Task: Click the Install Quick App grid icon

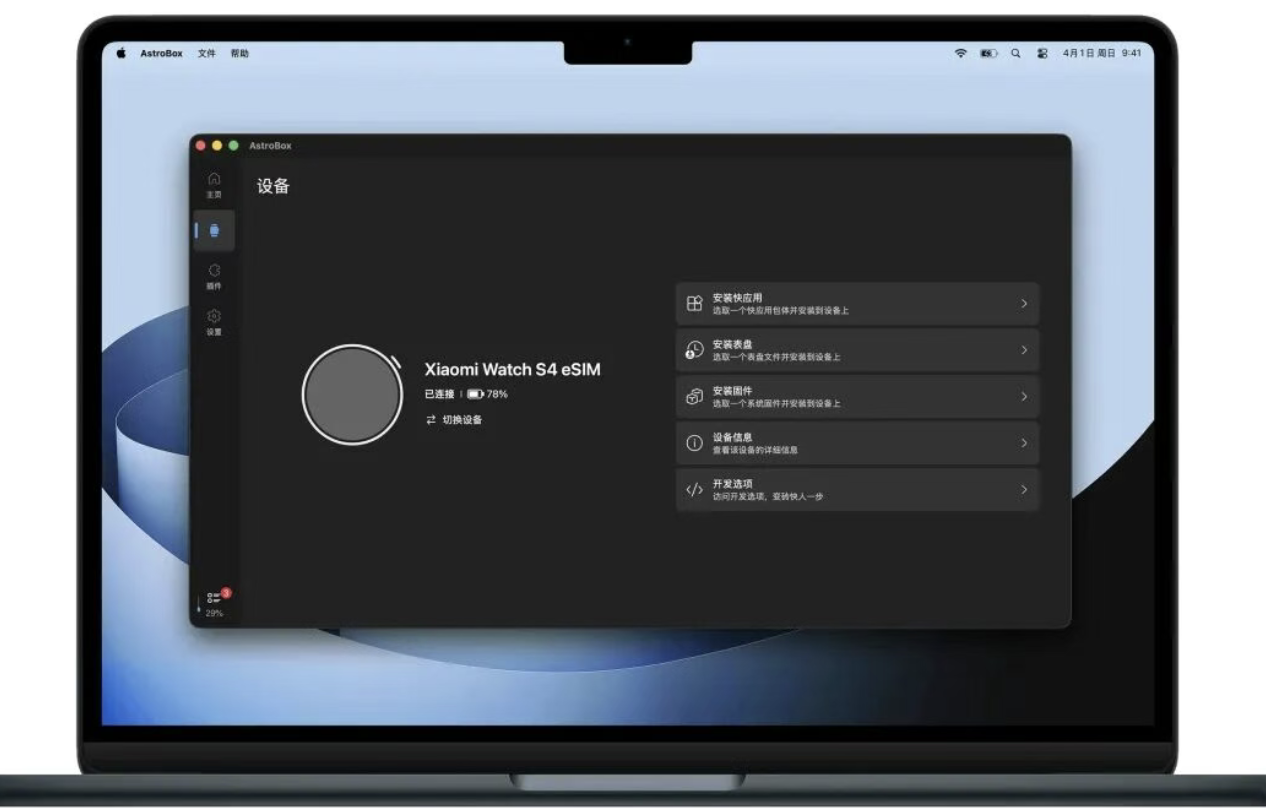Action: [695, 304]
